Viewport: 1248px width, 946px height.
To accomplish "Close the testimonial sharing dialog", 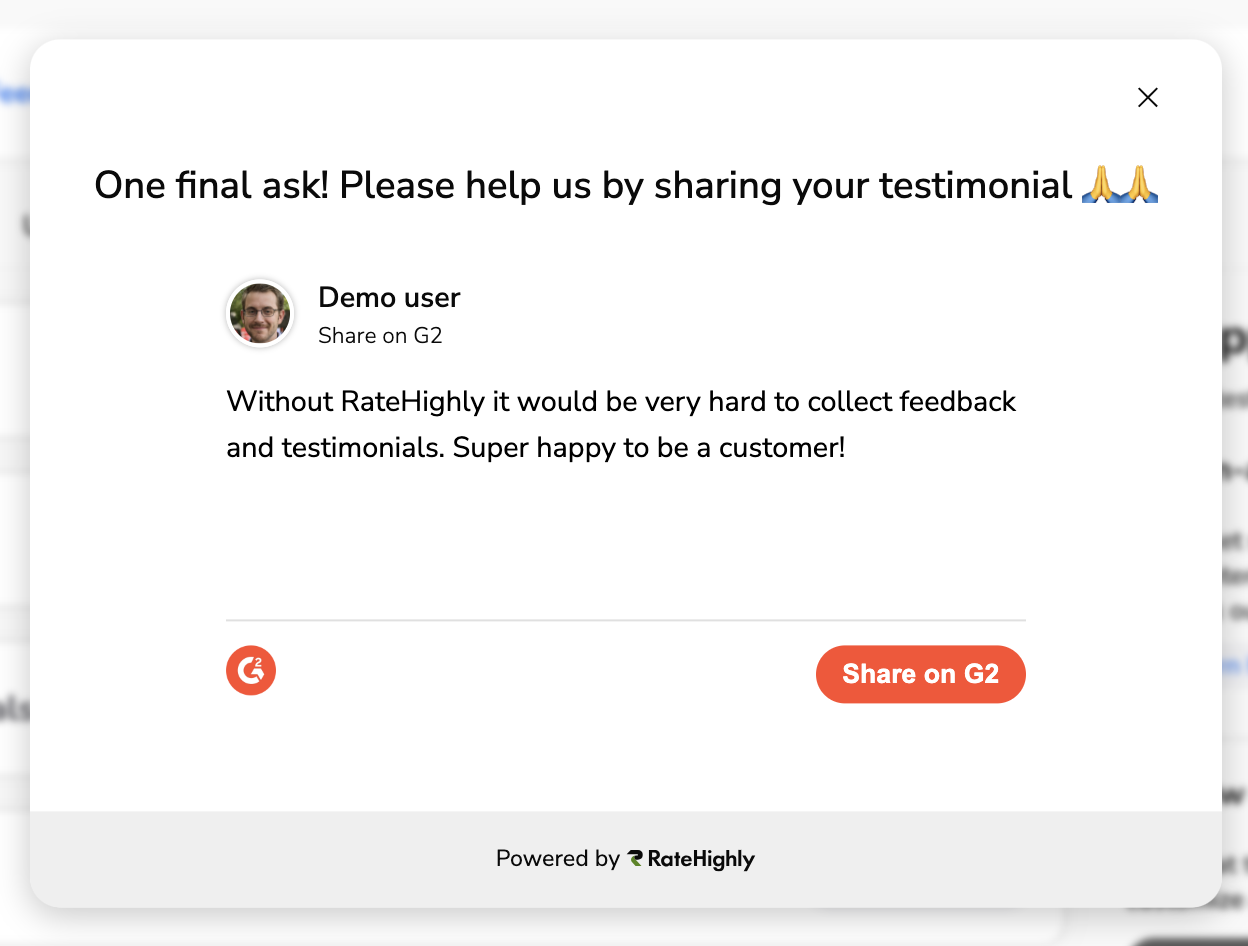I will [1147, 97].
